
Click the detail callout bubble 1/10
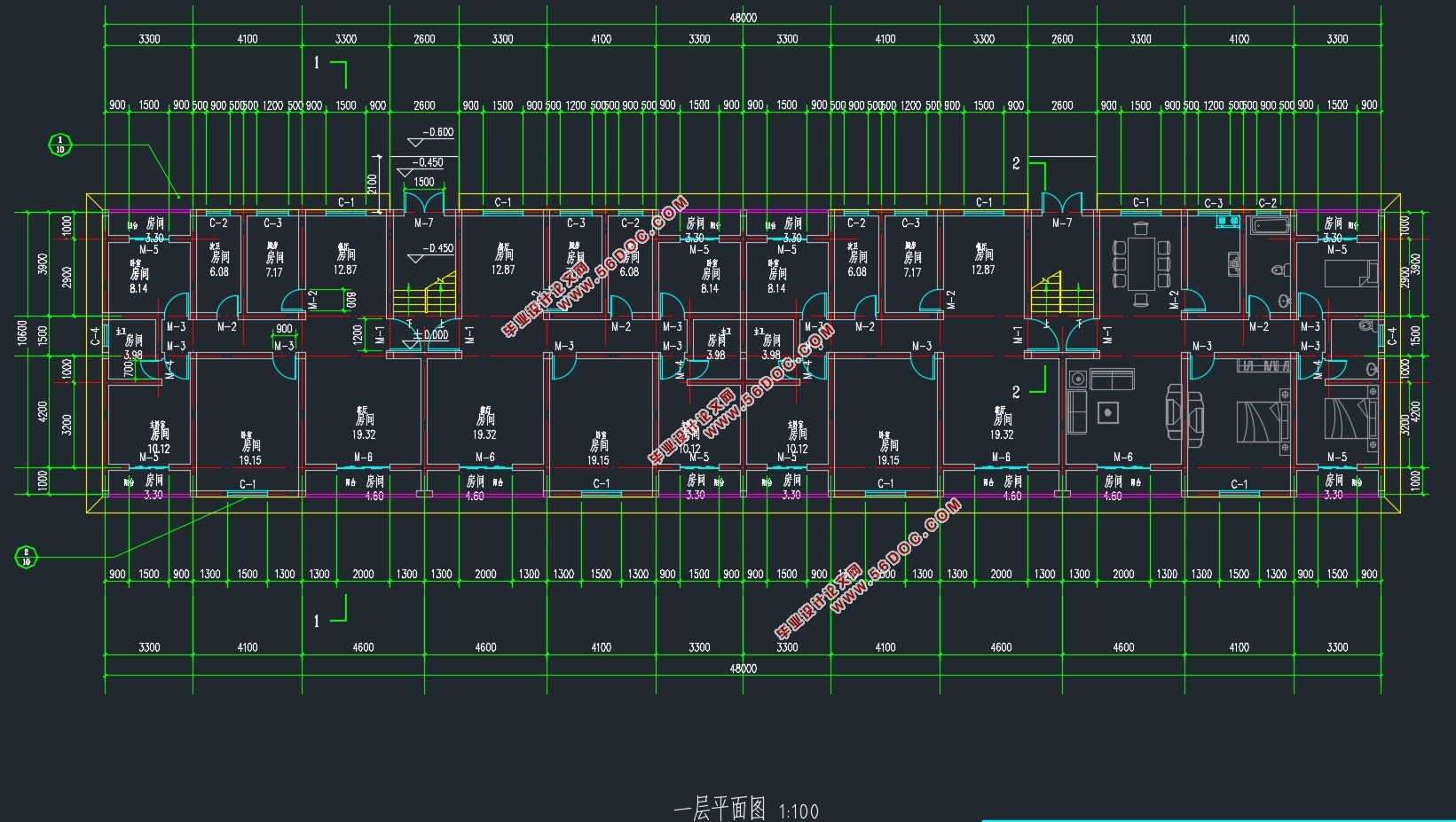(60, 145)
